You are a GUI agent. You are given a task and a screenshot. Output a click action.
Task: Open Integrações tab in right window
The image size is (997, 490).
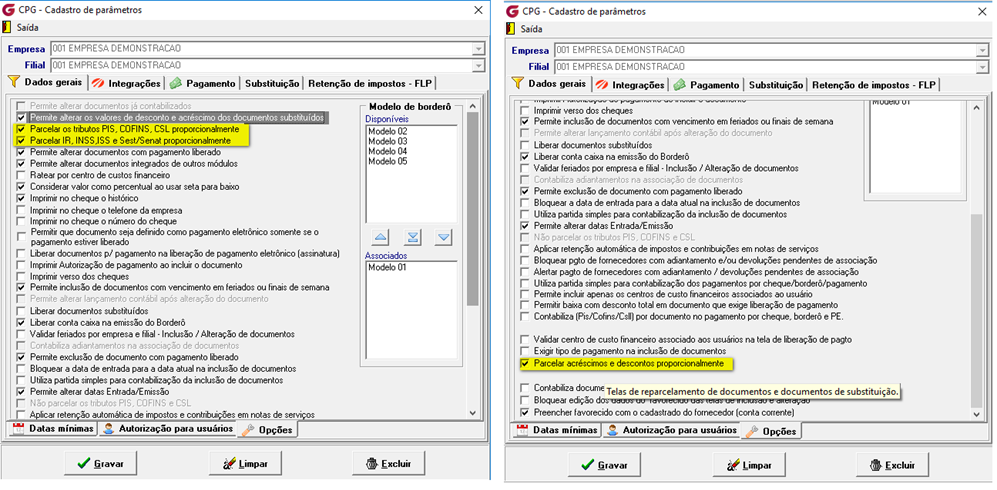coord(630,85)
